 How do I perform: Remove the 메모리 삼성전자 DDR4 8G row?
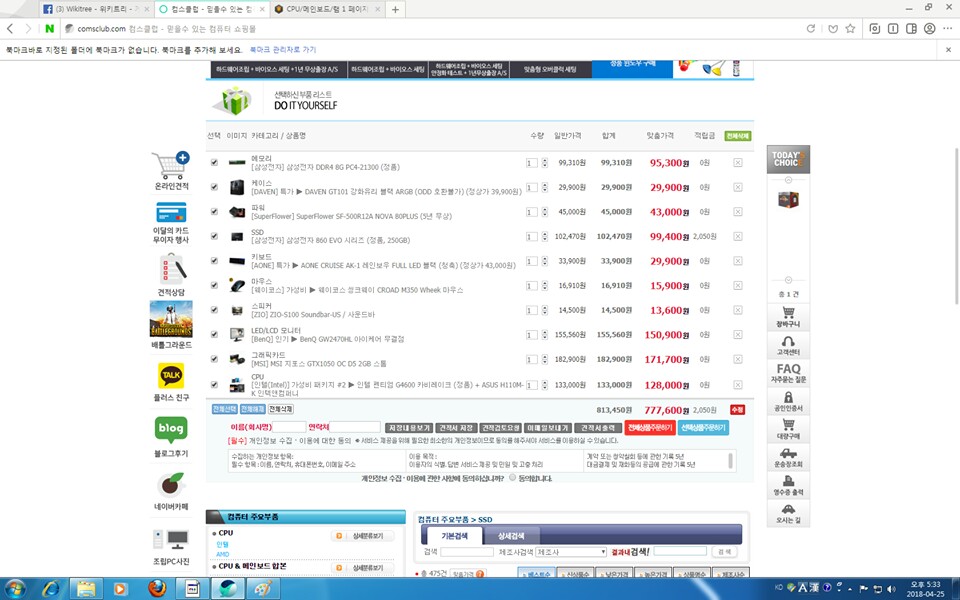coord(738,163)
